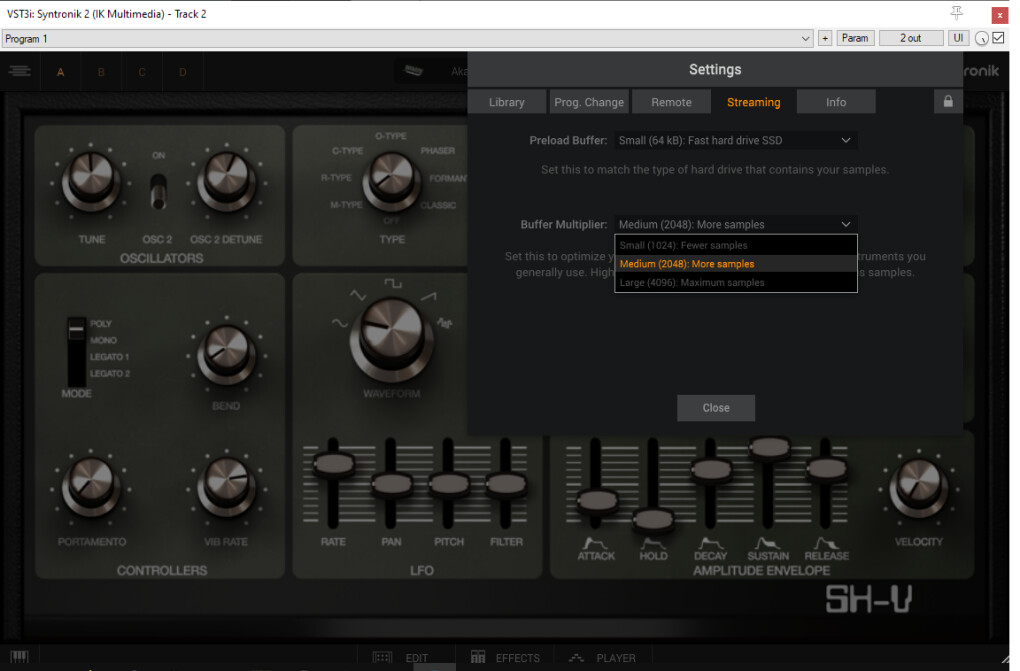
Task: Switch to the Streaming tab
Action: pyautogui.click(x=753, y=102)
